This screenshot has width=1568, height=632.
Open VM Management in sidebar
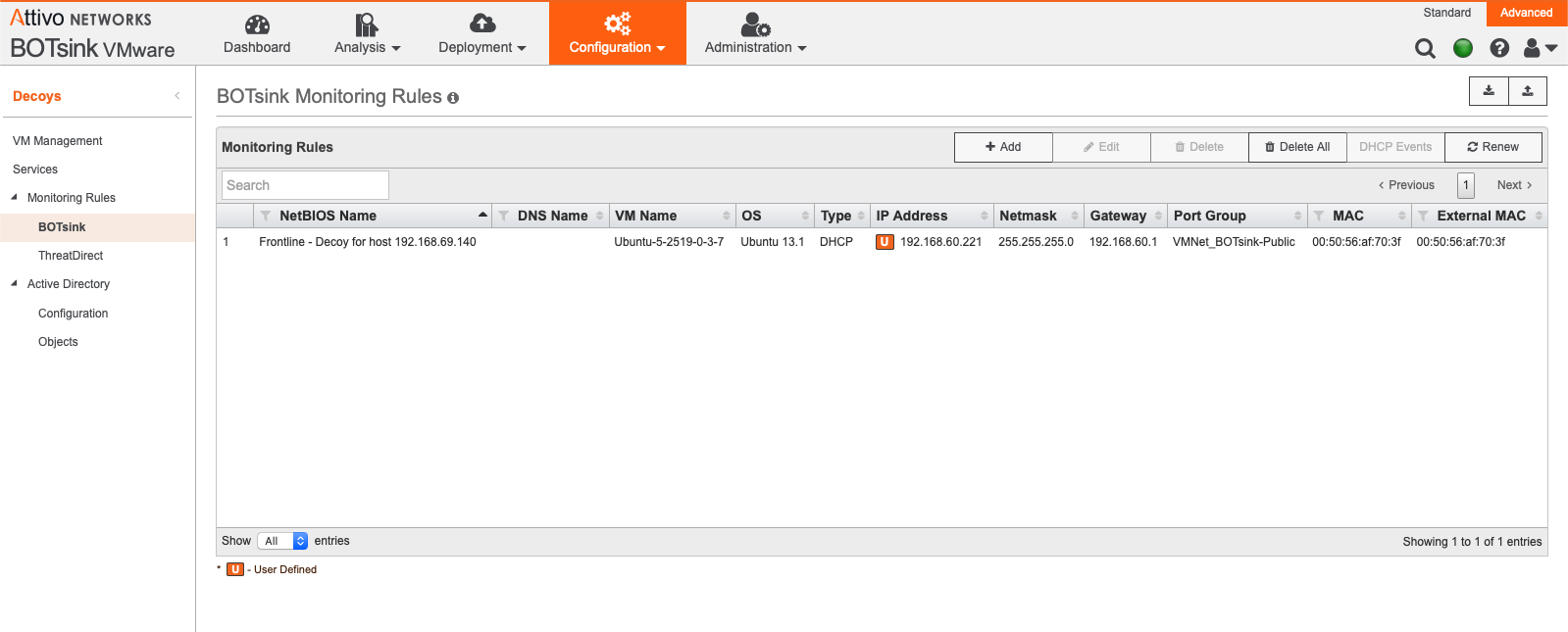tap(57, 141)
